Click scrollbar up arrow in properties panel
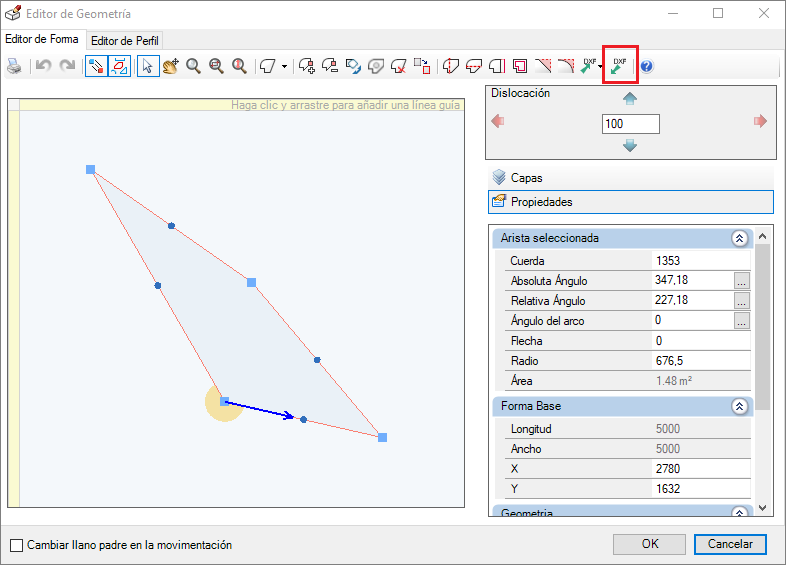This screenshot has height=580, width=797. tap(762, 236)
